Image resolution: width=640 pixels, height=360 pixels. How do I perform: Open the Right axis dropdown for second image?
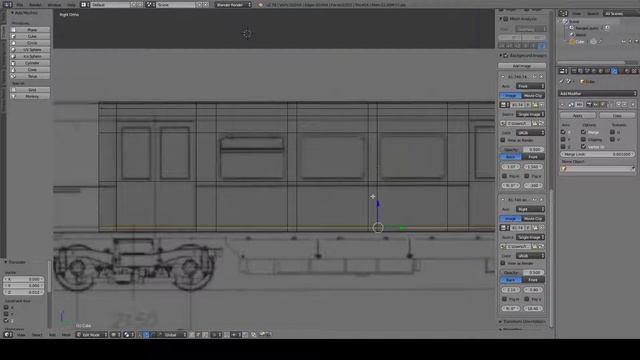531,209
